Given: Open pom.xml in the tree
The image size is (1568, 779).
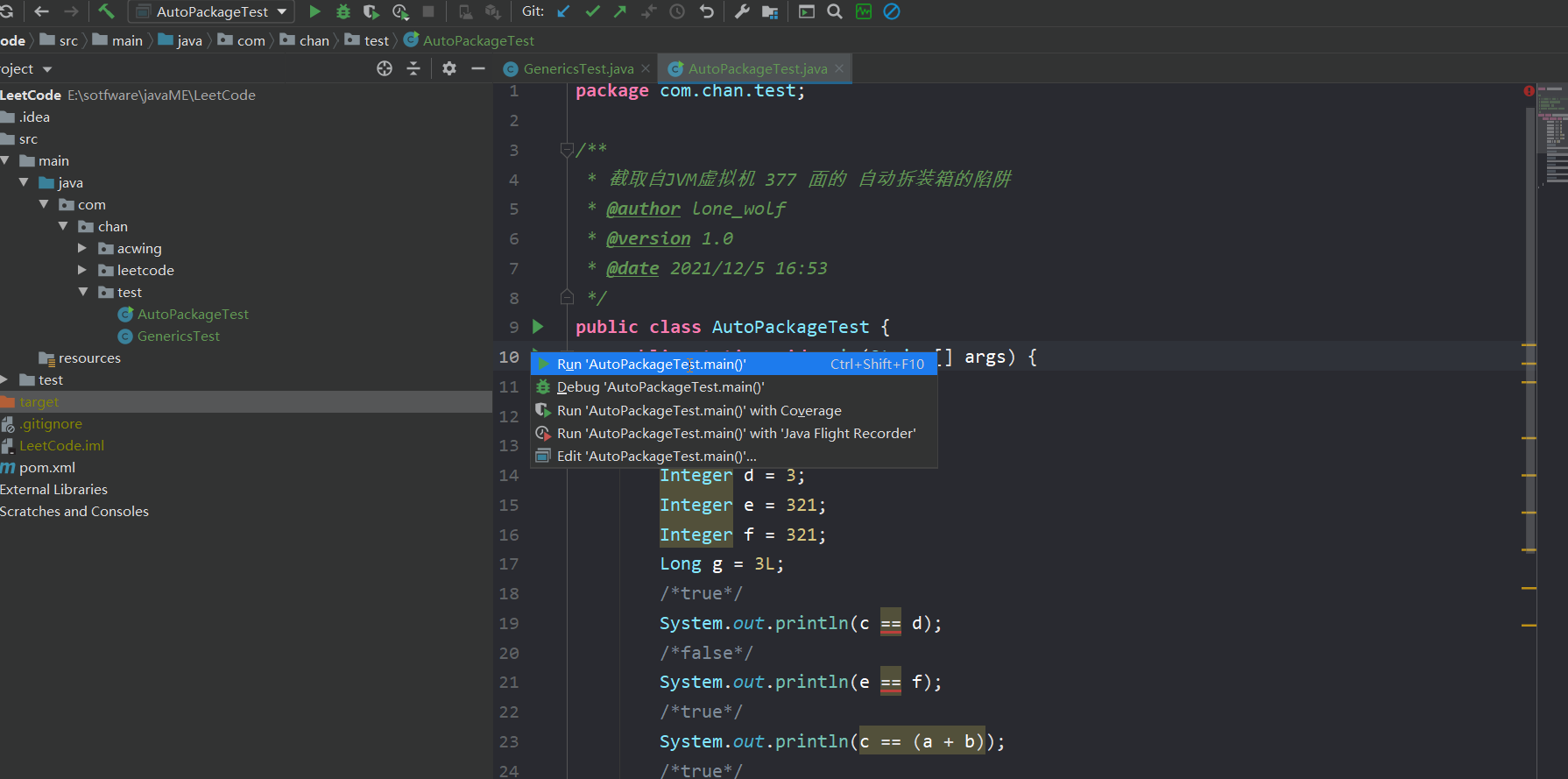Looking at the screenshot, I should (47, 467).
